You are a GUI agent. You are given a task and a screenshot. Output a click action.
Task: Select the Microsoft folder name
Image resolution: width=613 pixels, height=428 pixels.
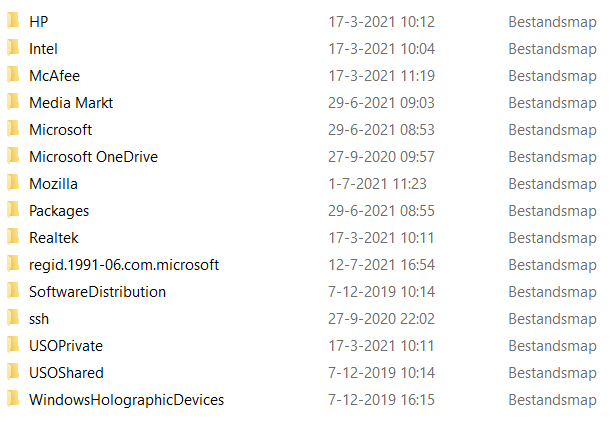(x=61, y=130)
